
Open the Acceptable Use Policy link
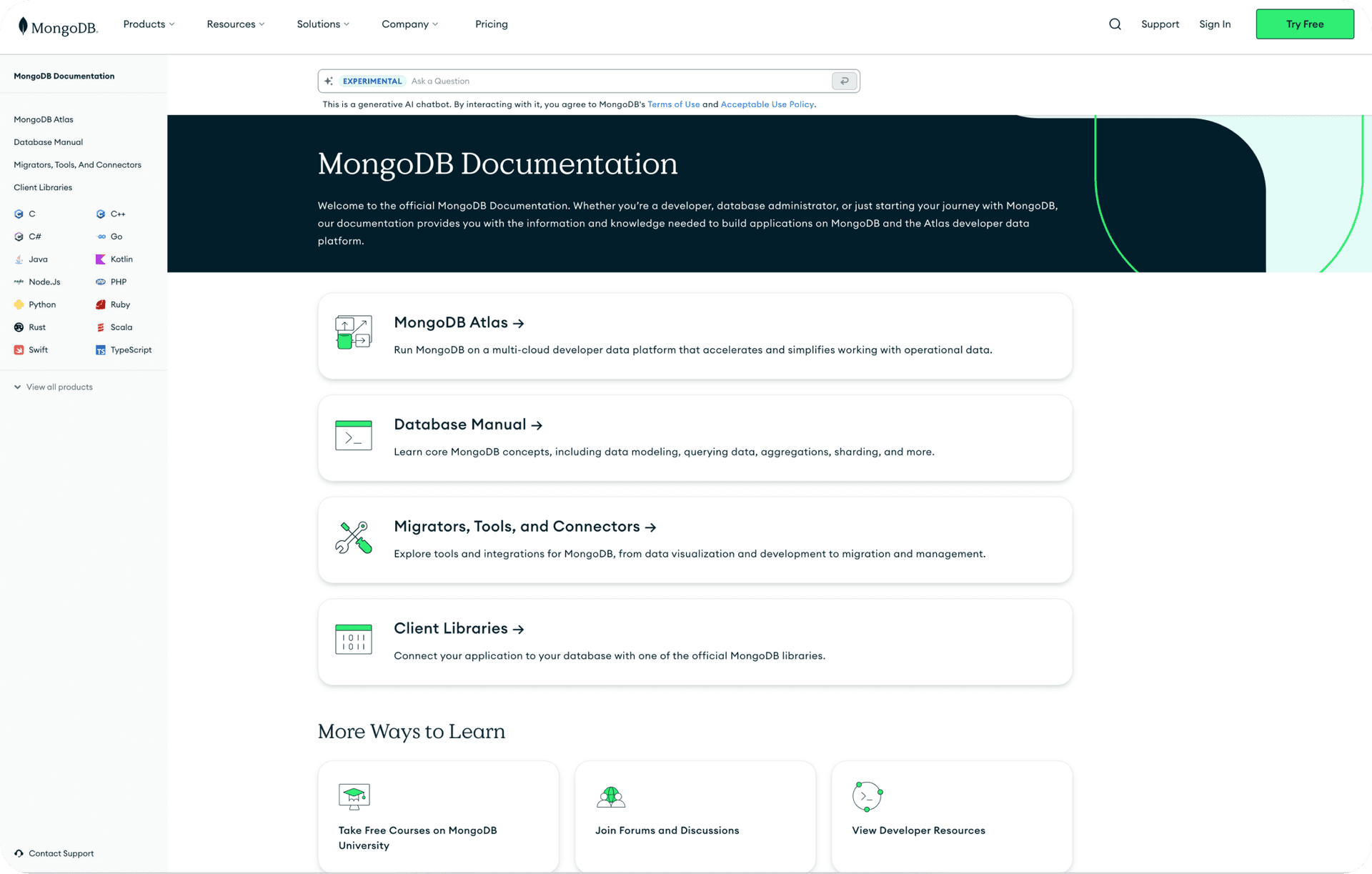[767, 104]
